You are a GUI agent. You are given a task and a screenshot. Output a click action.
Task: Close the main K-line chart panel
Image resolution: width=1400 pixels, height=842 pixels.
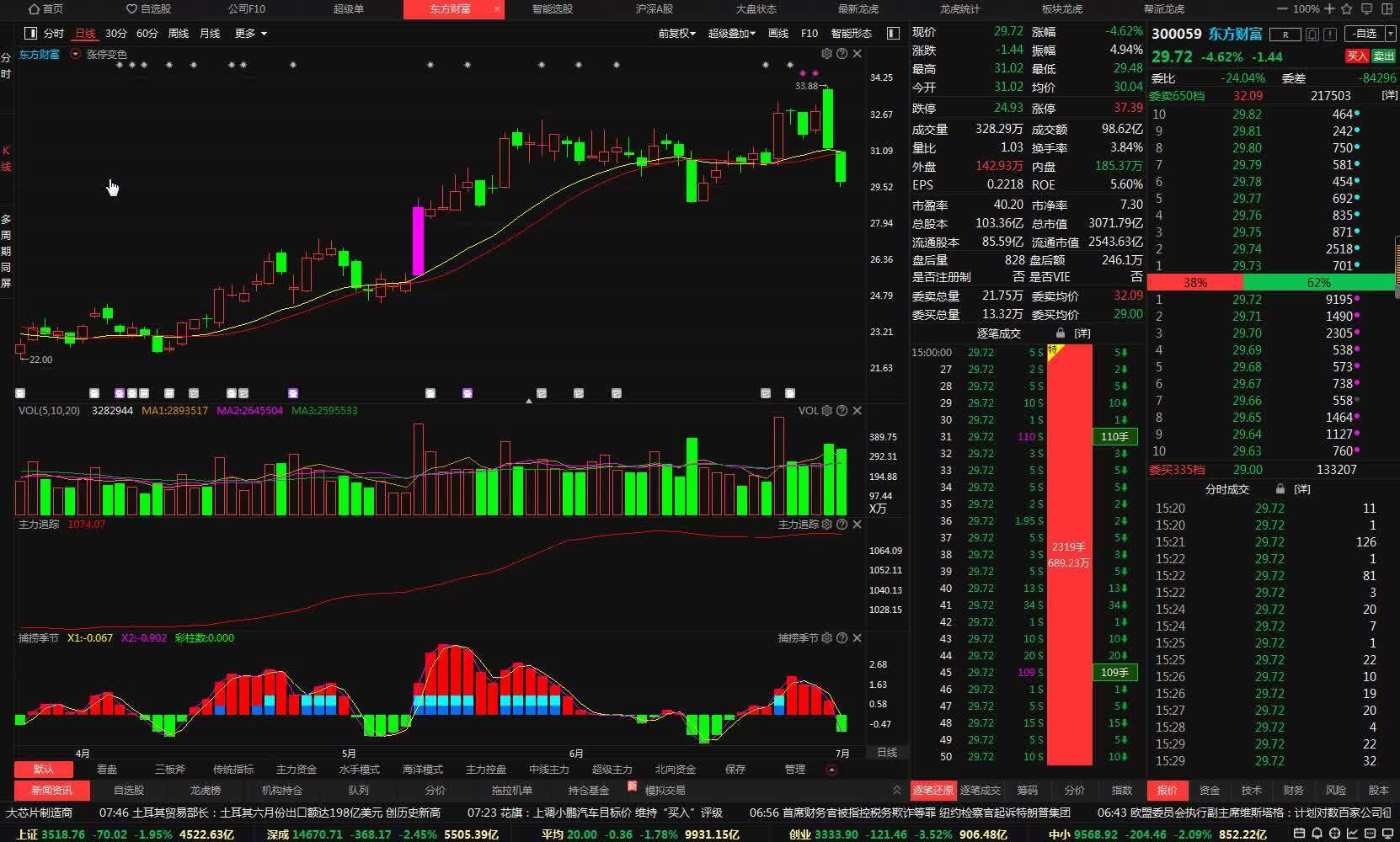tap(857, 54)
